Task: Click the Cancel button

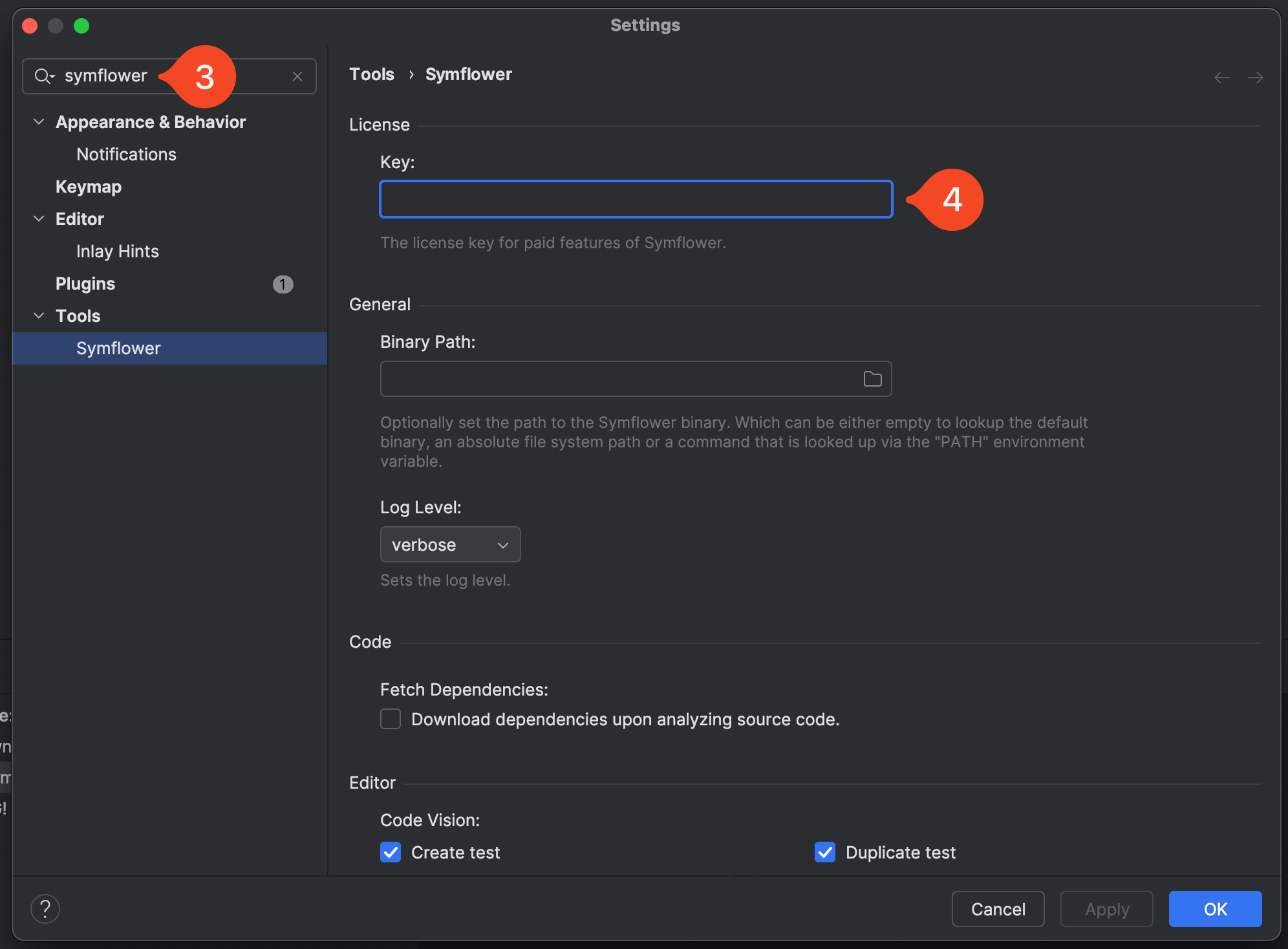Action: coord(998,909)
